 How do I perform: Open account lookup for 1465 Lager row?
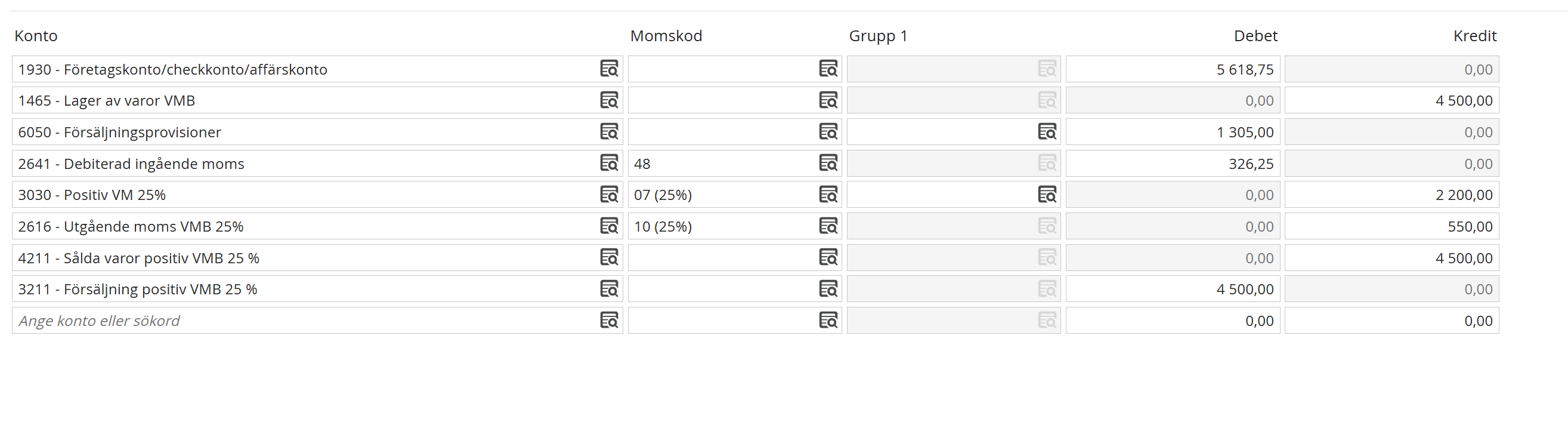(609, 100)
